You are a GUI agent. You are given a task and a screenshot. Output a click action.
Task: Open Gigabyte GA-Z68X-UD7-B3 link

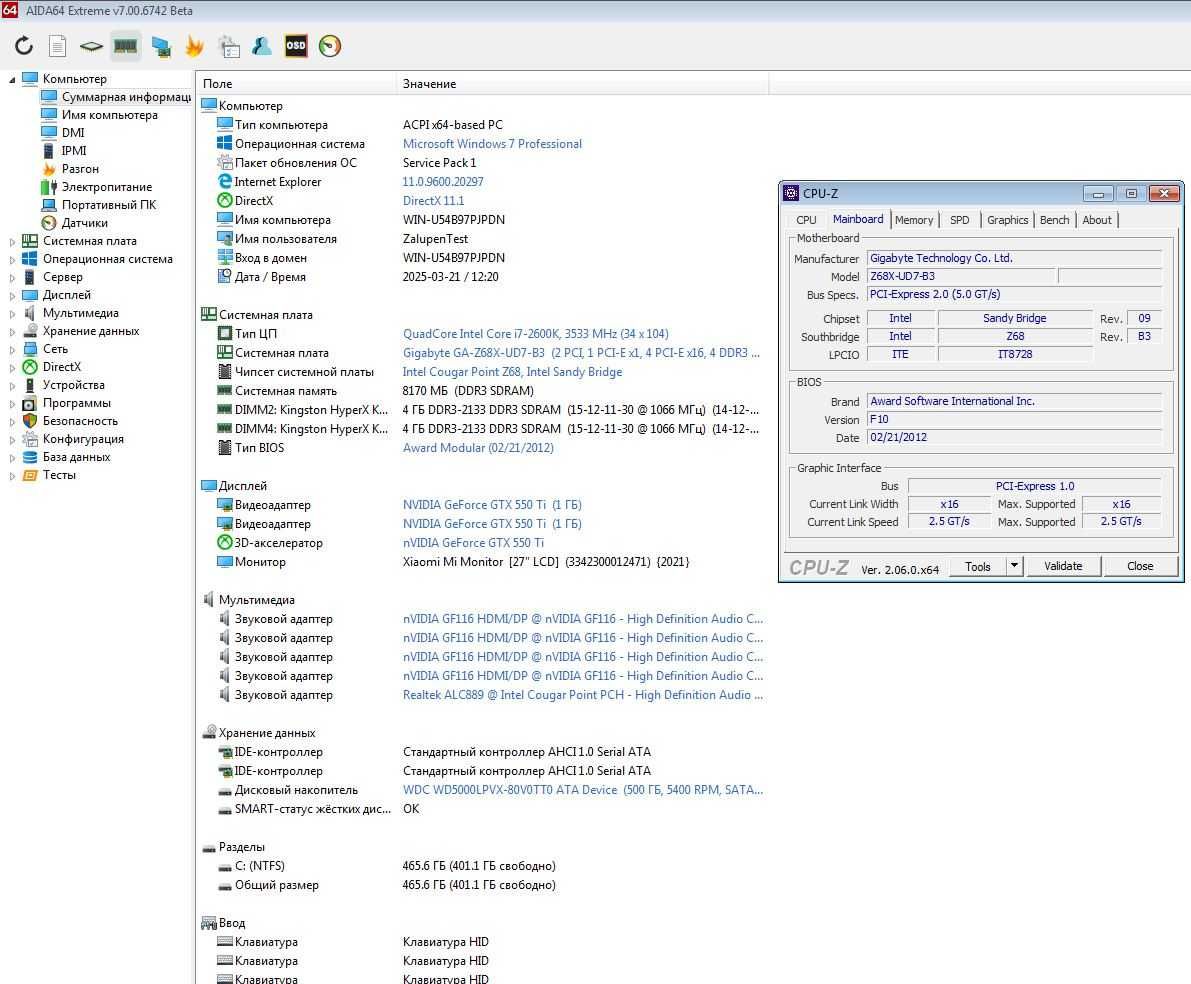point(581,353)
